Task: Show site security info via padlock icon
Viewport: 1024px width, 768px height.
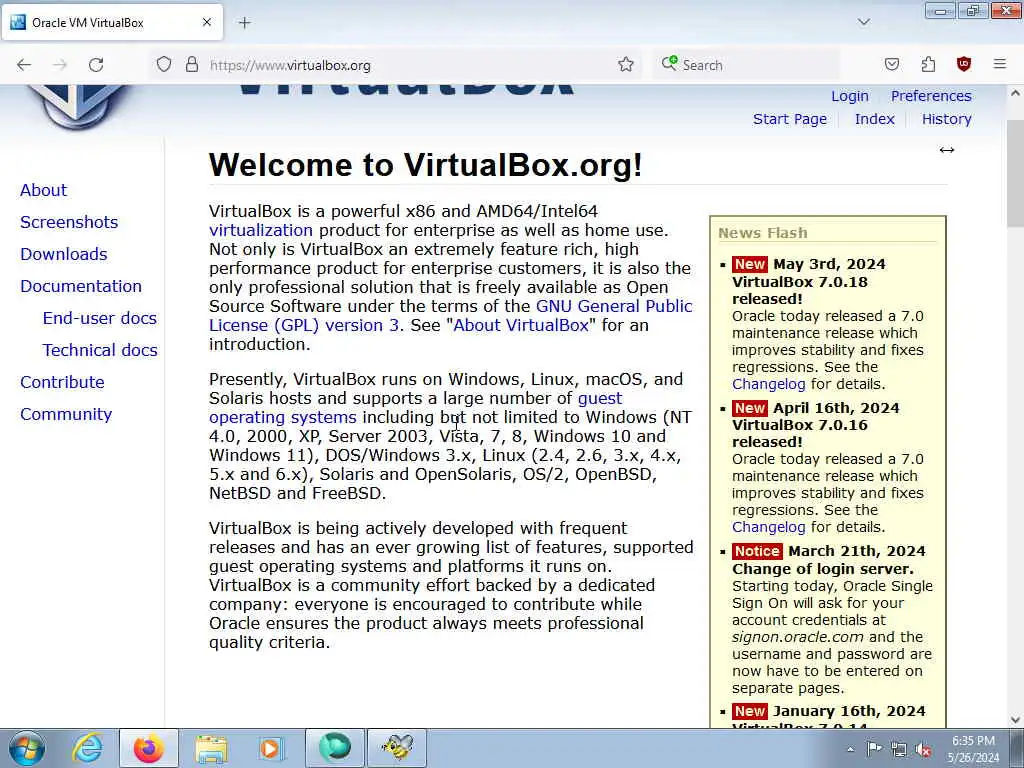Action: tap(191, 64)
